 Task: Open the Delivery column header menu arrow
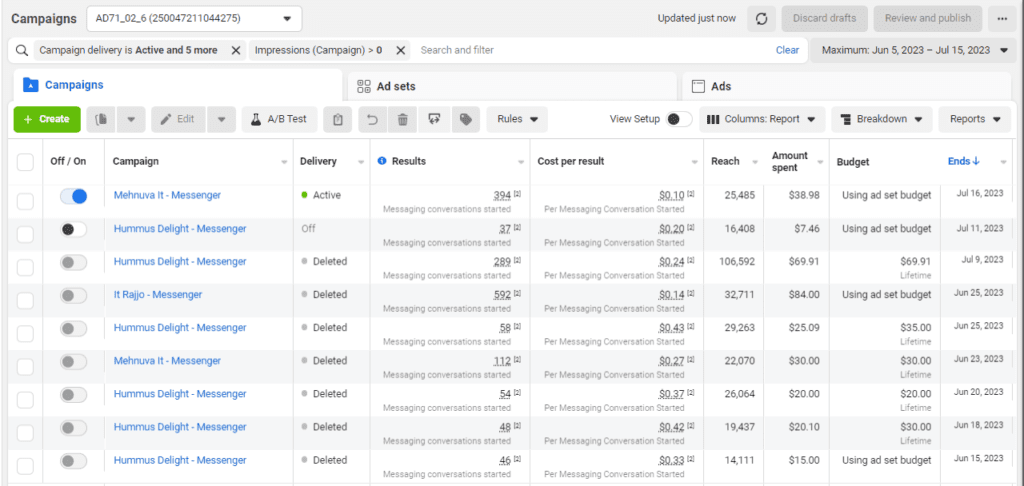point(361,162)
